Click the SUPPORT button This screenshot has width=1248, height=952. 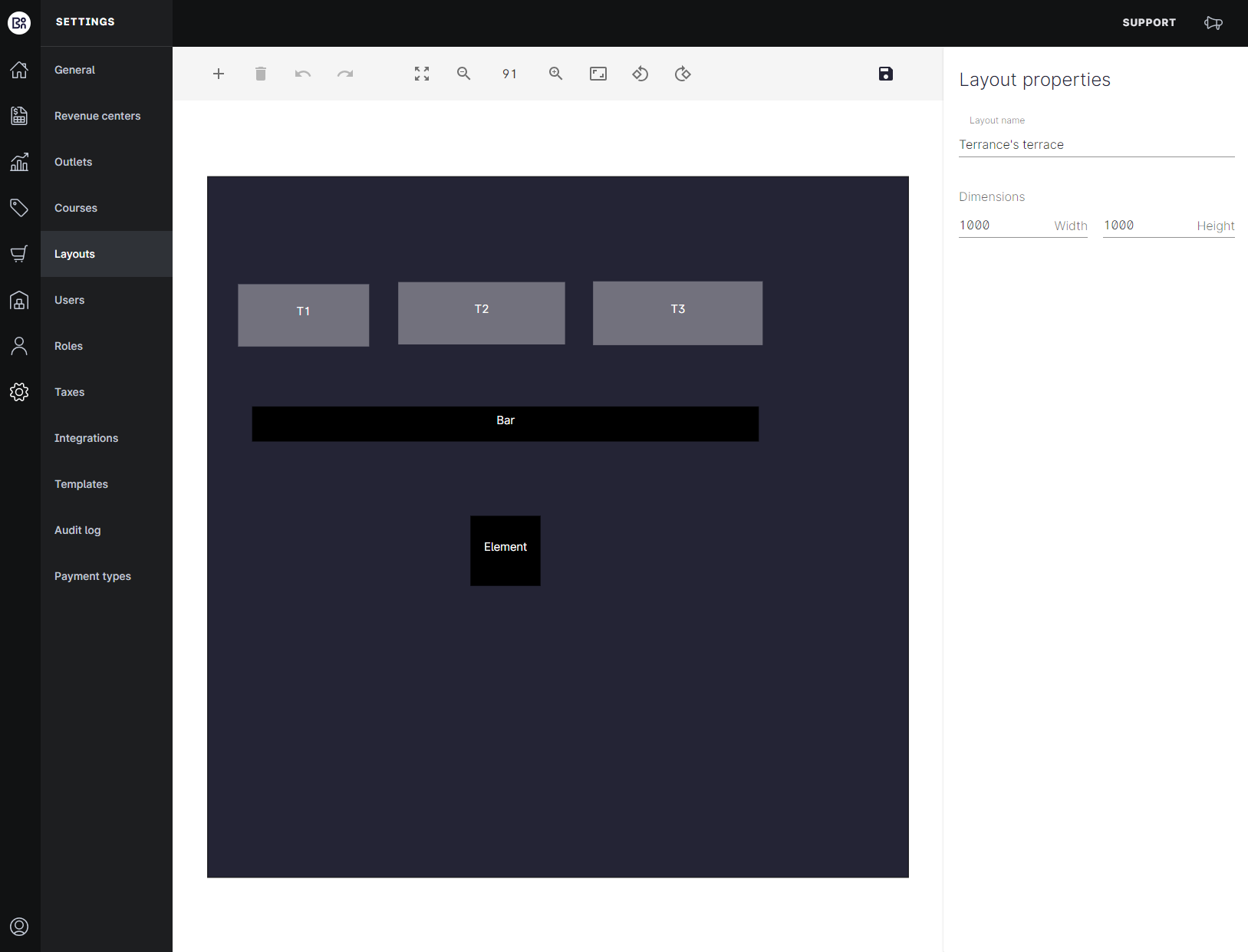(x=1149, y=22)
